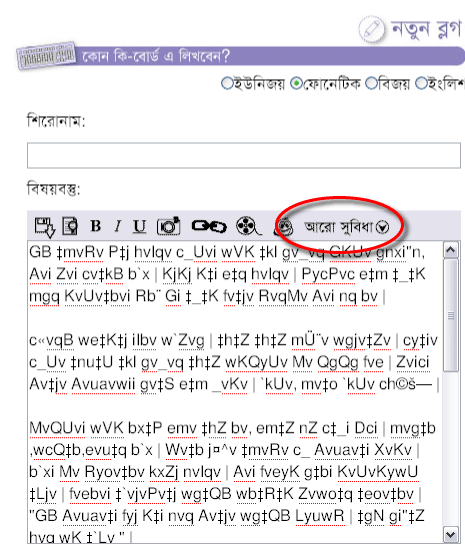Image resolution: width=465 pixels, height=553 pixels.
Task: Toggle underline formatting
Action: (x=140, y=227)
